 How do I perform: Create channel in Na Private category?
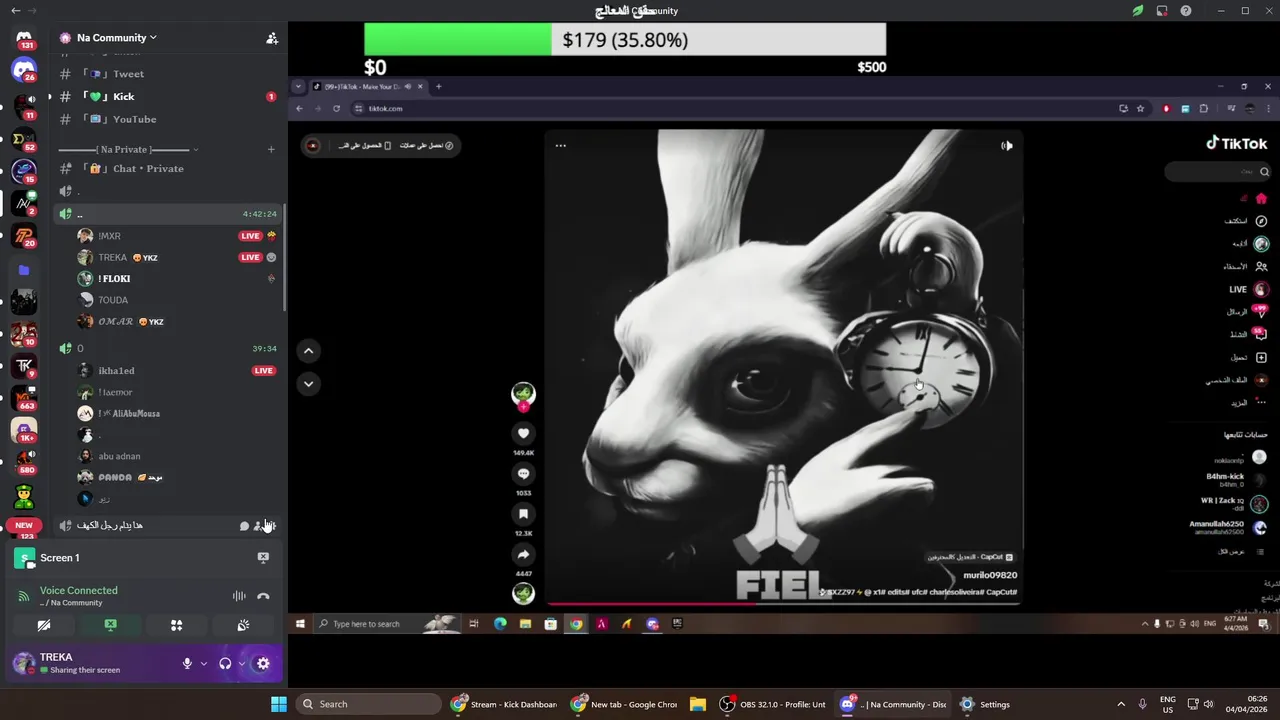271,149
